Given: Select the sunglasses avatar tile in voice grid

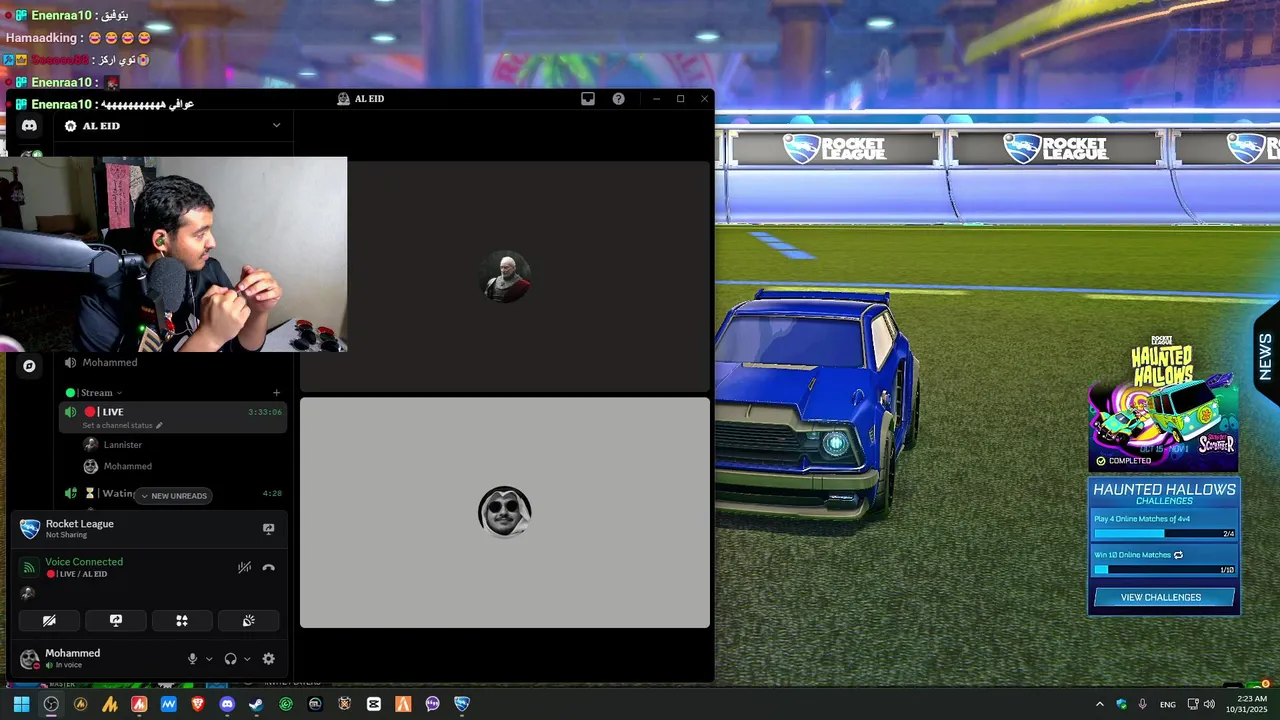Looking at the screenshot, I should tap(505, 512).
